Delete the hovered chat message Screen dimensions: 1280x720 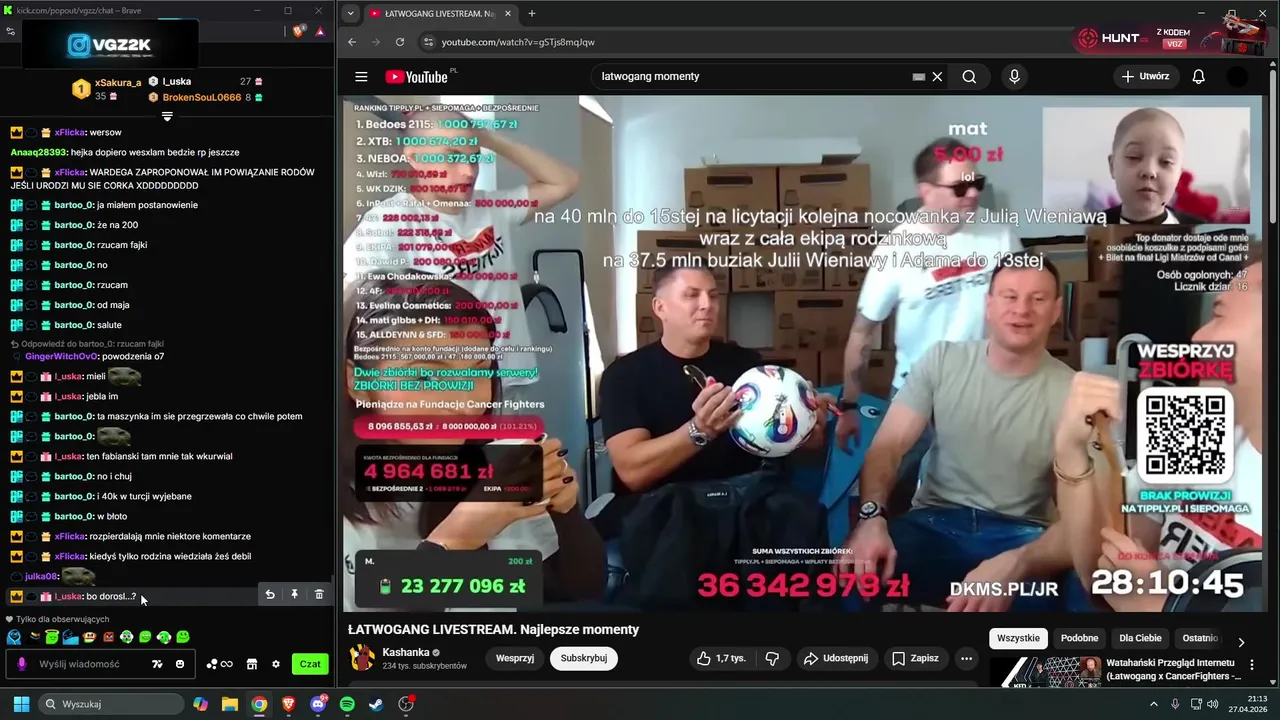(319, 594)
